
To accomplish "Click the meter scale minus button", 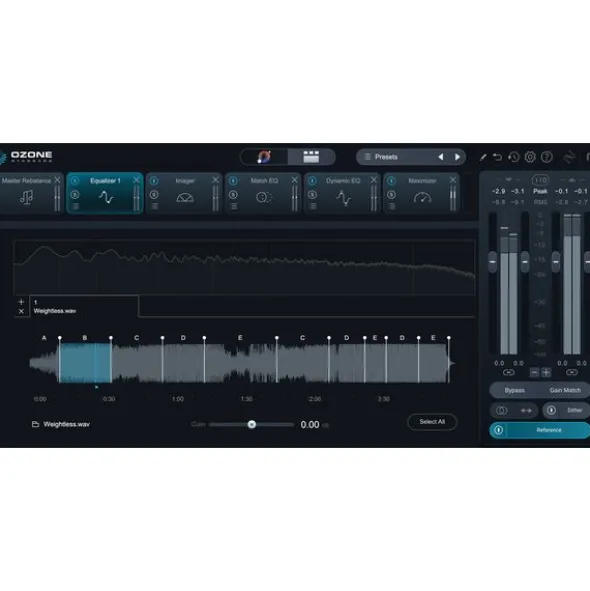I will tap(534, 373).
